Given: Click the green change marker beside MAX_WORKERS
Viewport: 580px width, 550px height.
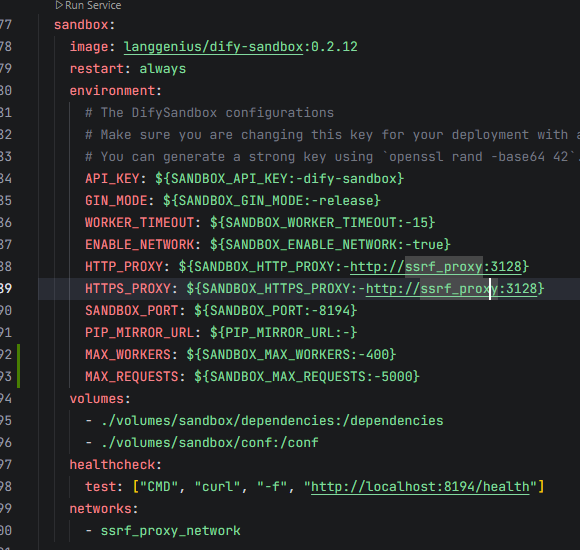Looking at the screenshot, I should [18, 354].
